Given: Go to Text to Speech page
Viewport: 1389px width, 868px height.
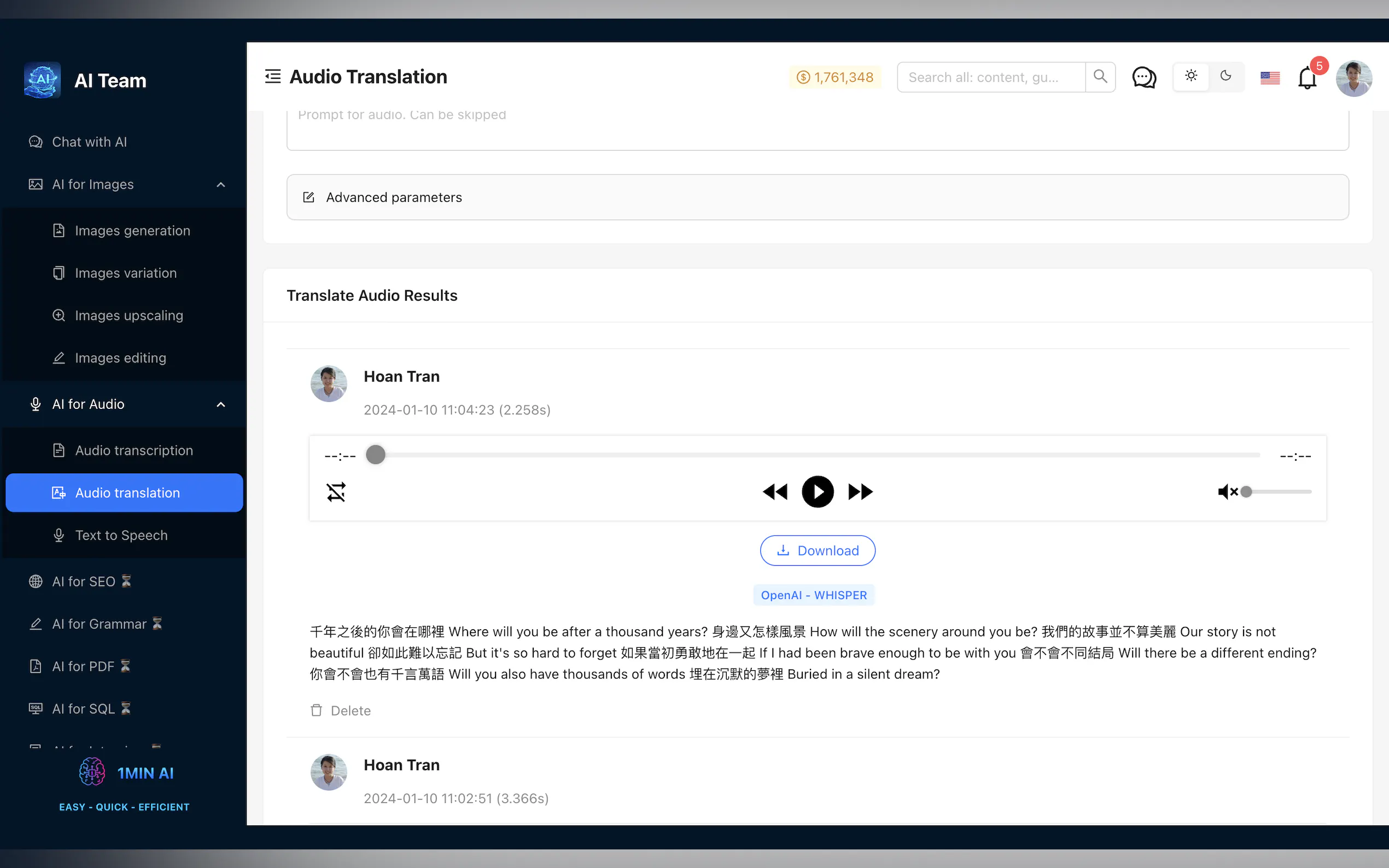Looking at the screenshot, I should click(121, 535).
